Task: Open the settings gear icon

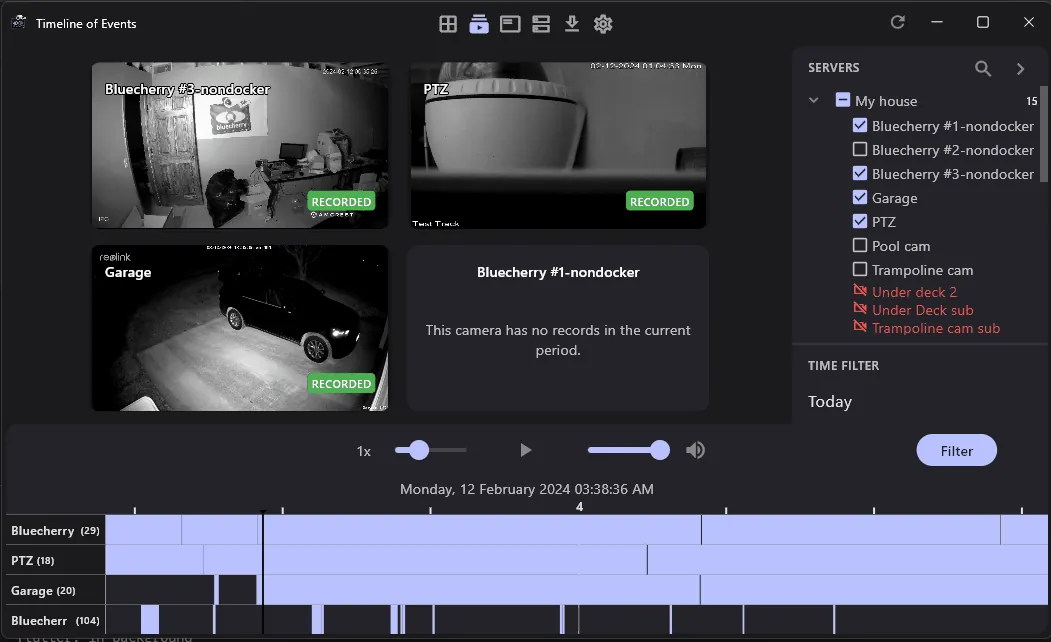Action: tap(603, 24)
